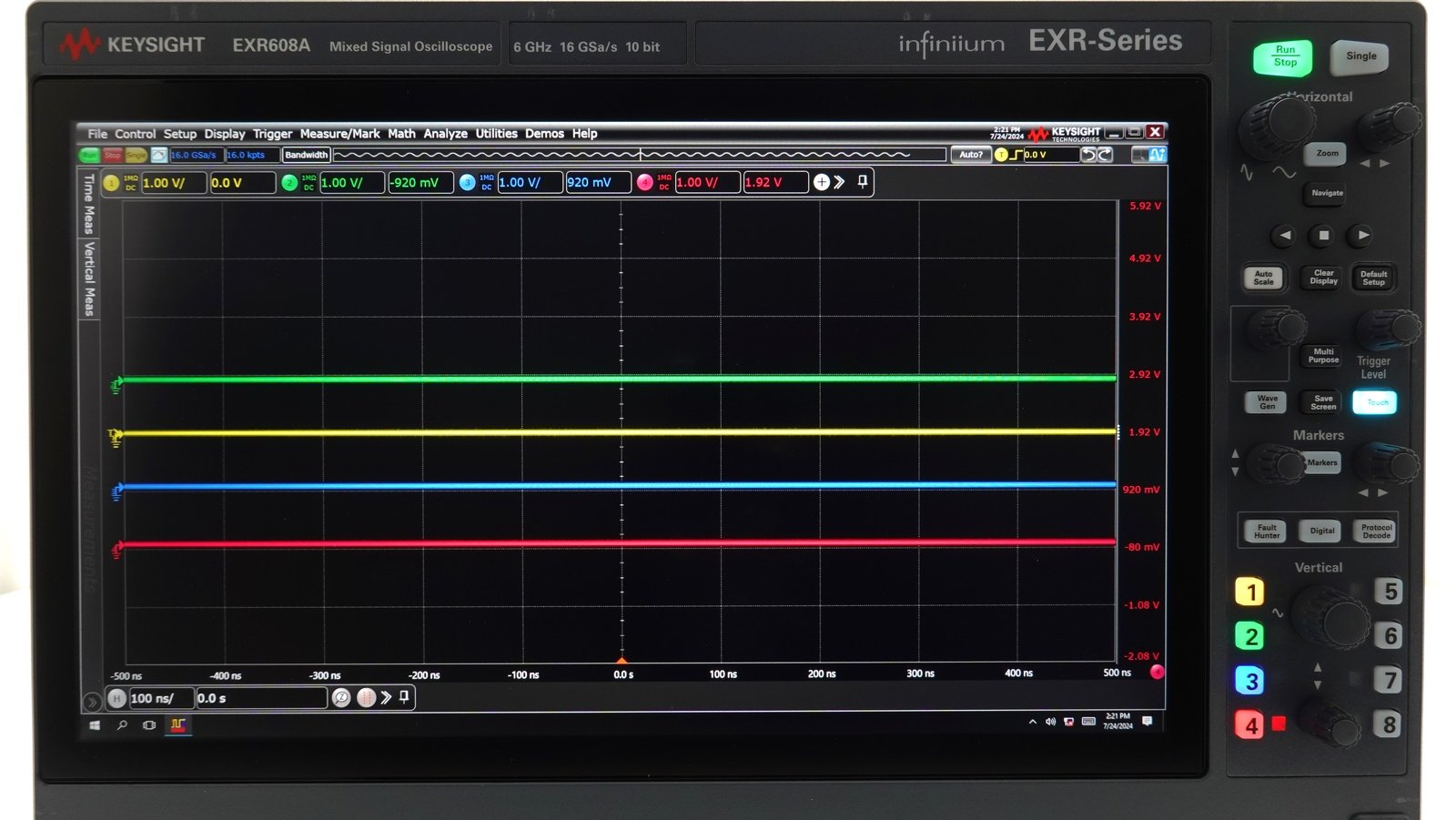Click the orange trigger position marker at 0.0 s
This screenshot has height=820, width=1456.
pos(622,661)
